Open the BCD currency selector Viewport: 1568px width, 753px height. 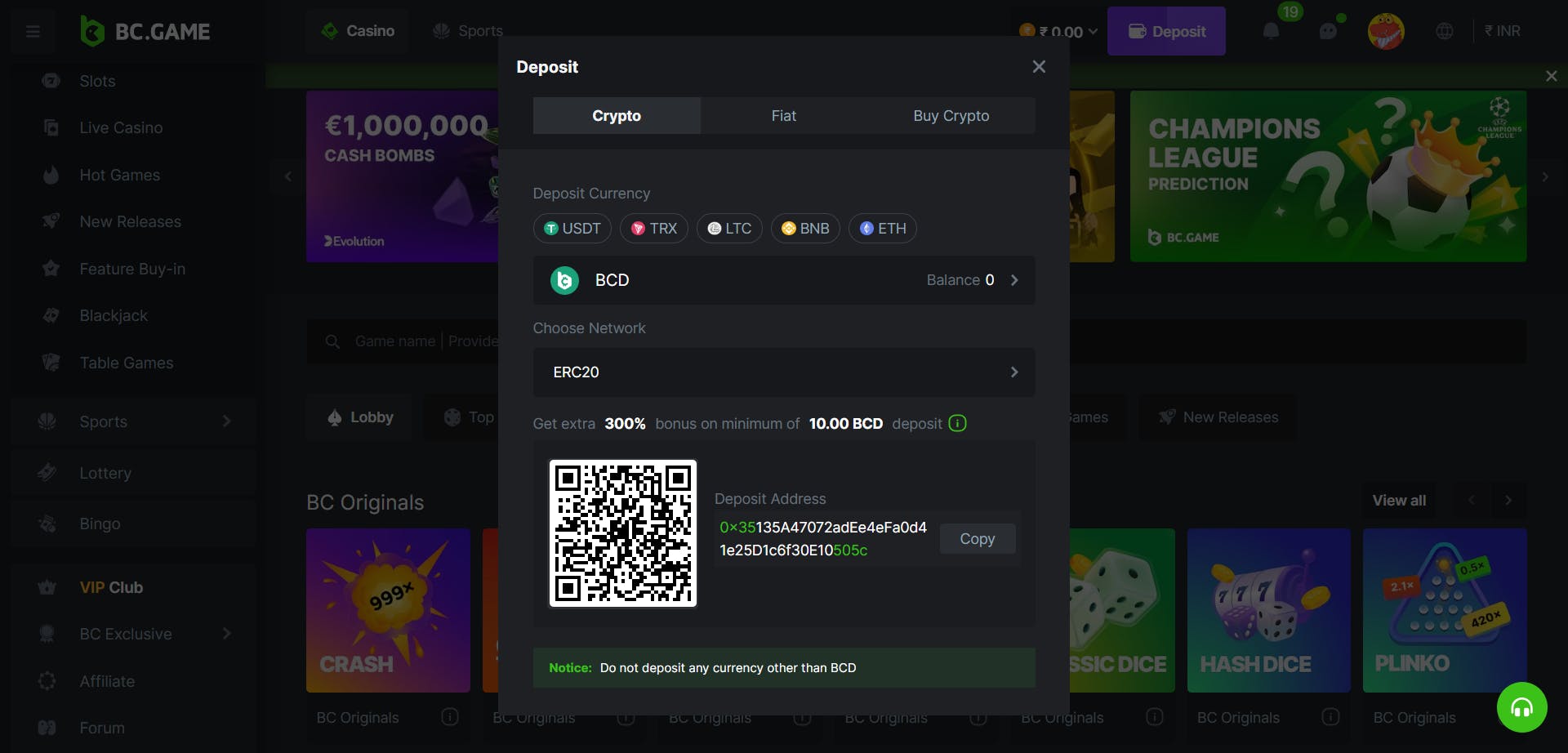click(x=783, y=280)
